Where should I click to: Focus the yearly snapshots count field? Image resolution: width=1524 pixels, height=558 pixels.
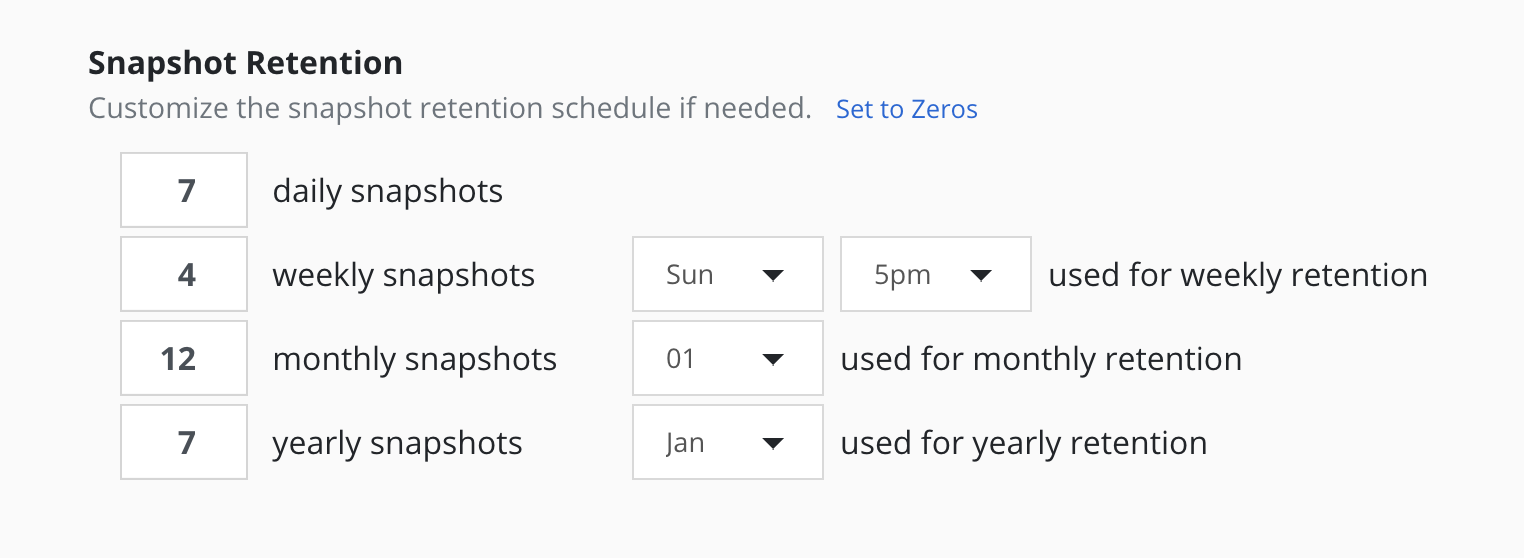click(x=184, y=442)
